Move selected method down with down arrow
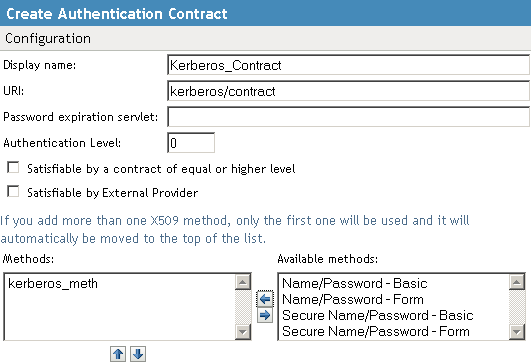The image size is (531, 362). point(138,354)
